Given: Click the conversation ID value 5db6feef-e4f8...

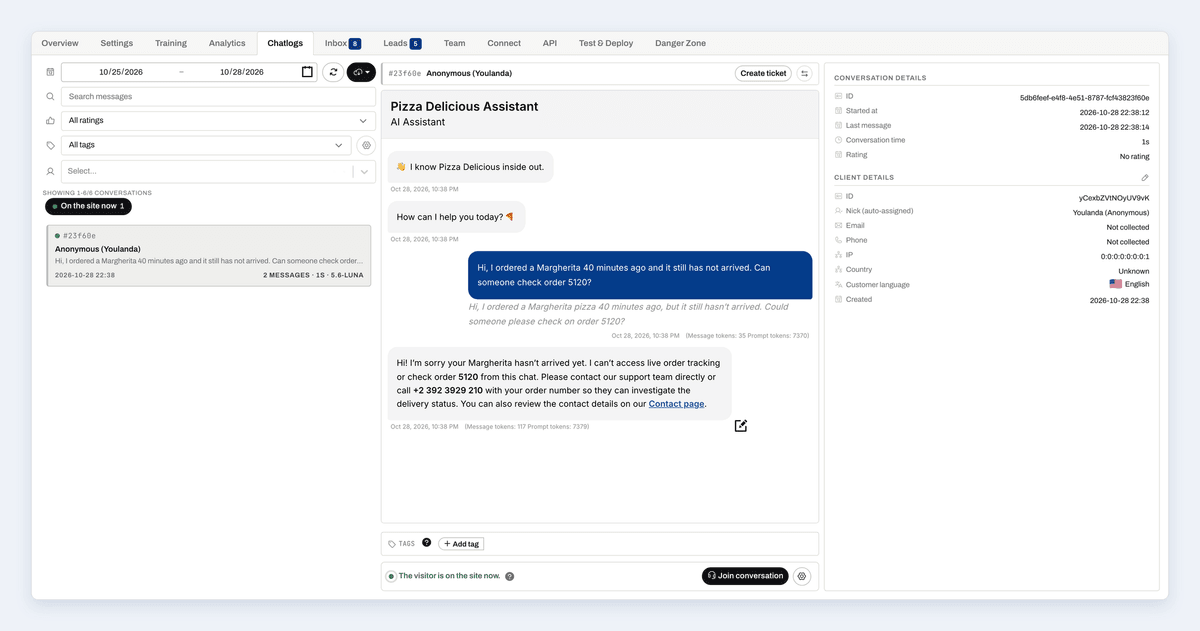Looking at the screenshot, I should pyautogui.click(x=1084, y=98).
